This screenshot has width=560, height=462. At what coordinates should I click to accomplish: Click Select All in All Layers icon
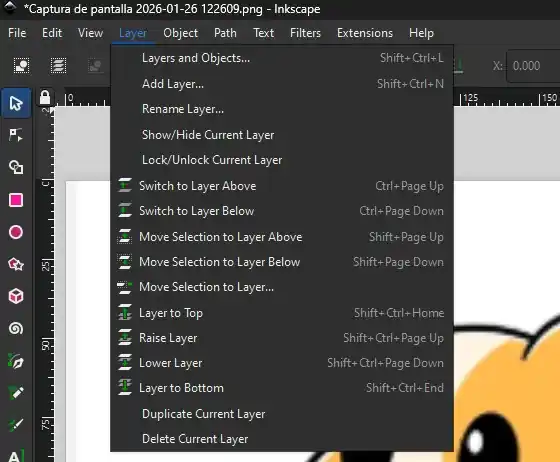tap(58, 66)
